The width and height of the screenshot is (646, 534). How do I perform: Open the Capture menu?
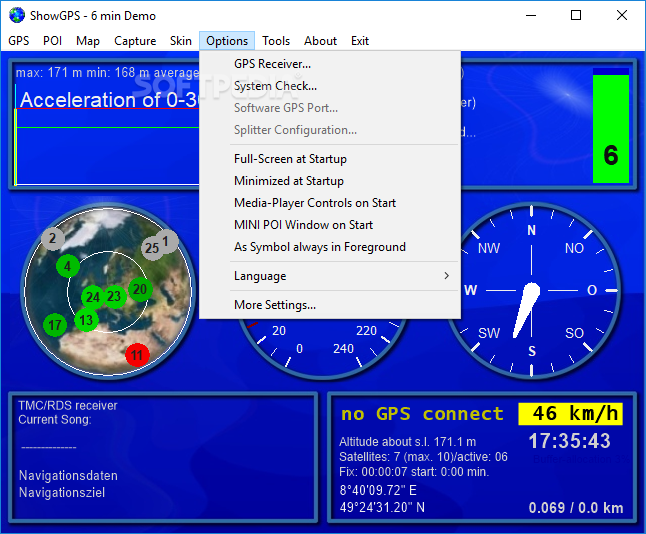pos(135,41)
